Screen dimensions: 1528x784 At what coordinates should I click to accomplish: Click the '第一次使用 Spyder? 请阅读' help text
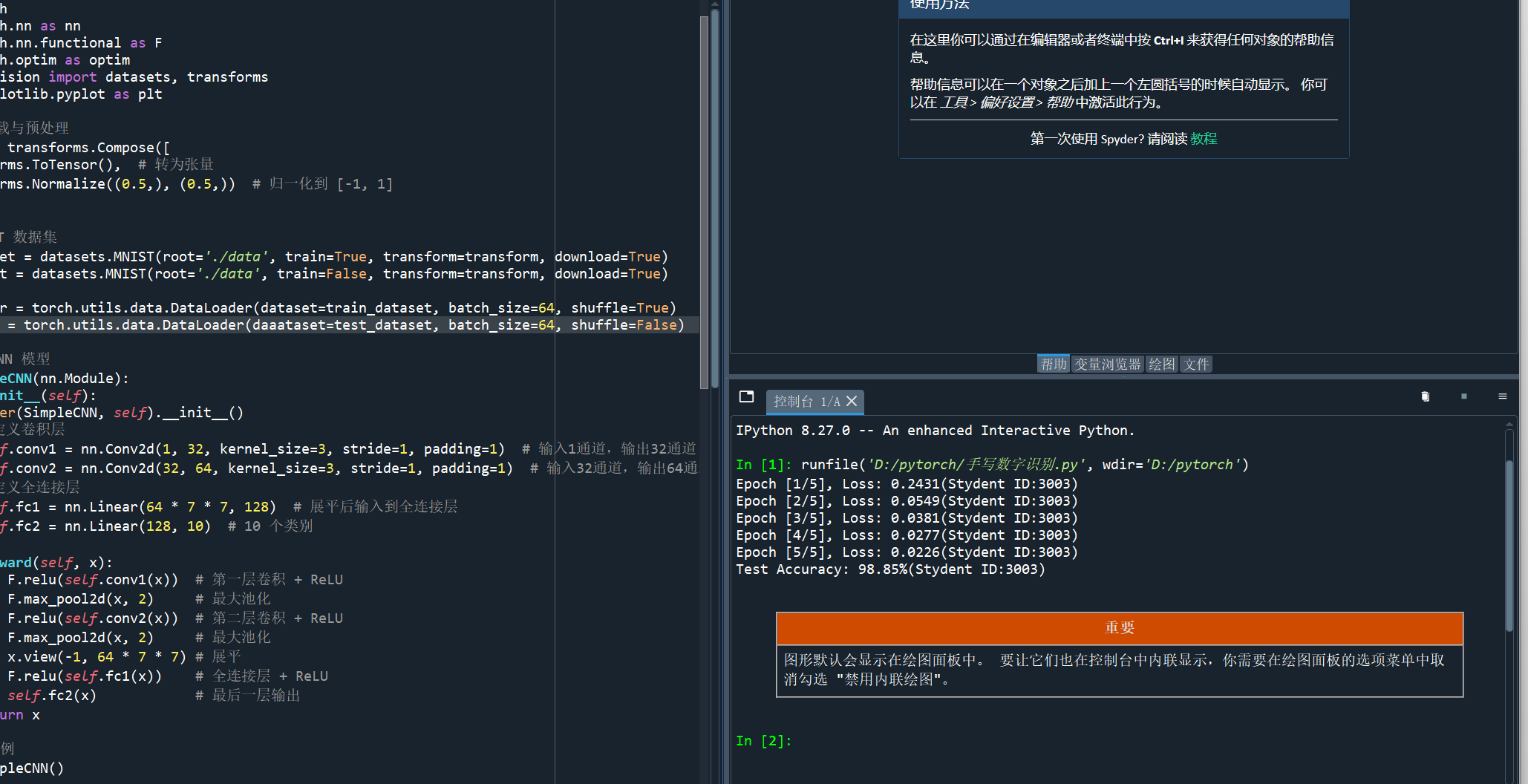[x=1109, y=139]
